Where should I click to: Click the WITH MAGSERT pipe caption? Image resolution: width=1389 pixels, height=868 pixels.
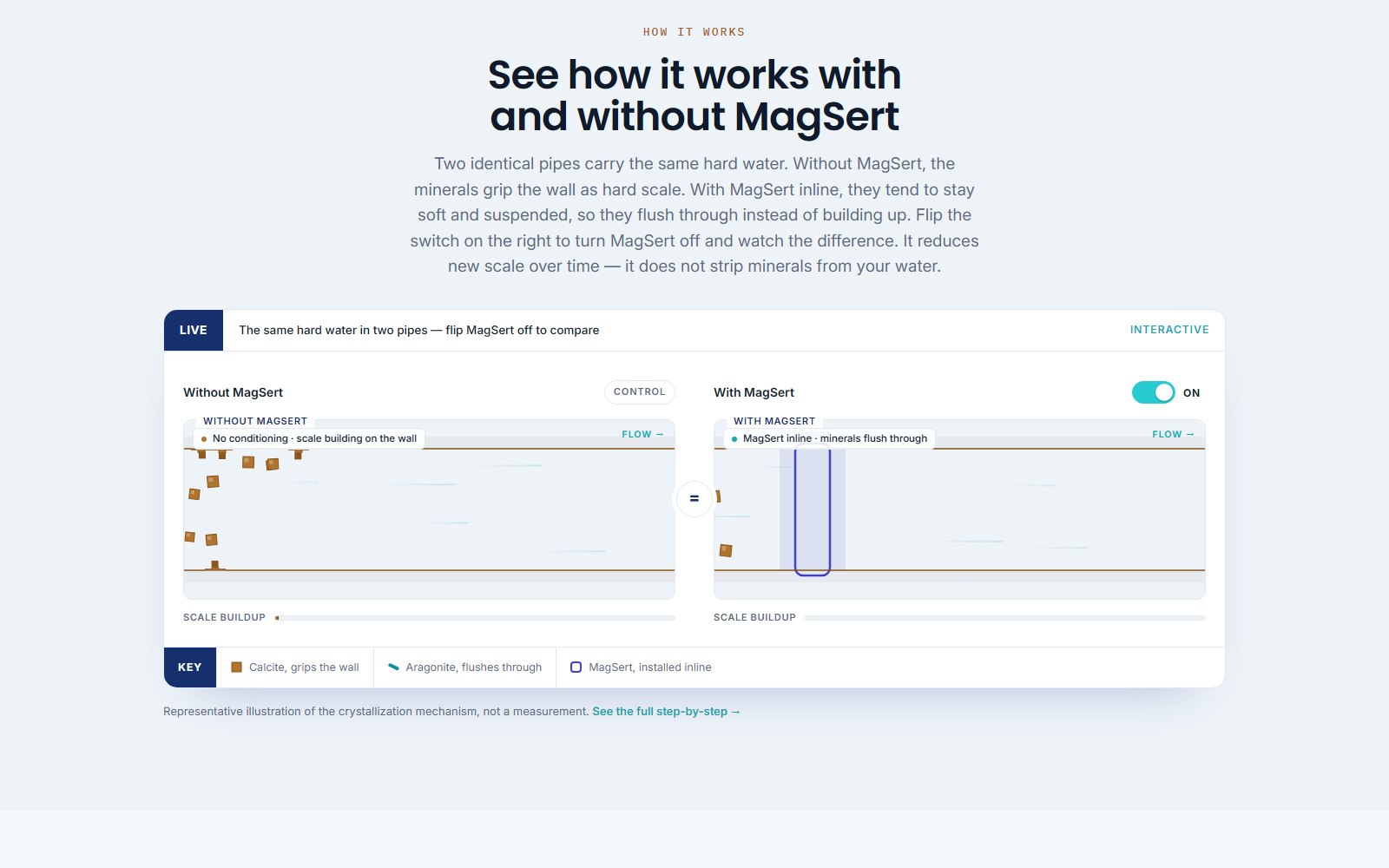(774, 421)
